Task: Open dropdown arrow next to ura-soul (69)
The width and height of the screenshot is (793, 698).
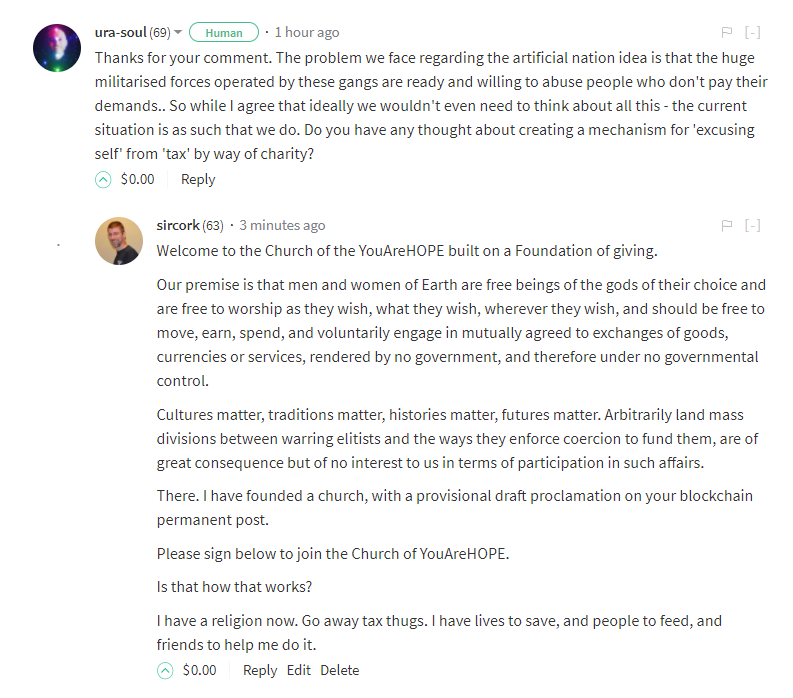Action: [x=178, y=32]
